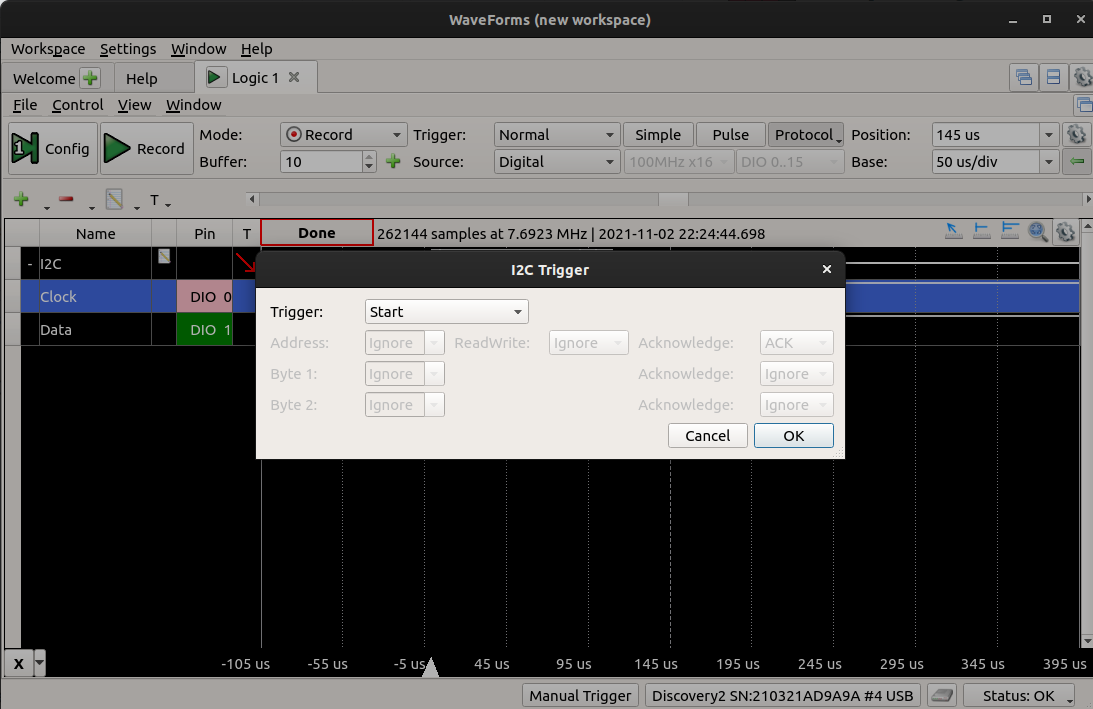Screen dimensions: 1093x709
Task: Open plot settings with the gear icon
Action: (x=1065, y=231)
